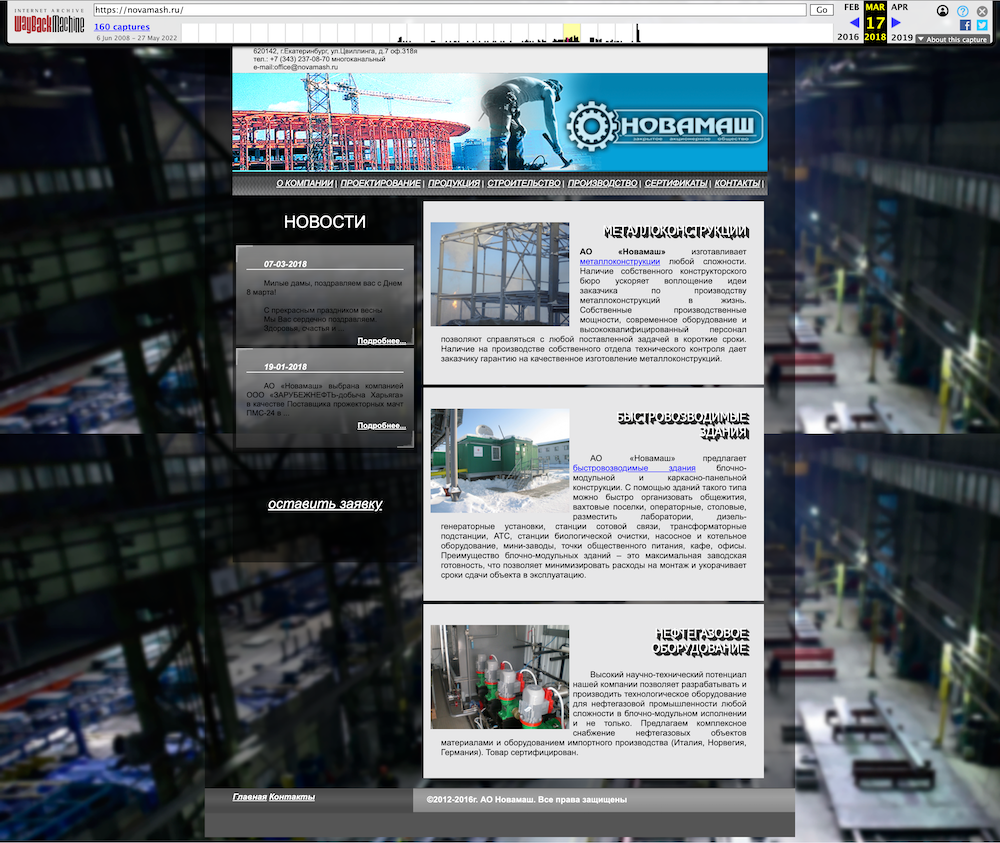Go to next capture arrow
The width and height of the screenshot is (1000, 843).
coord(896,22)
